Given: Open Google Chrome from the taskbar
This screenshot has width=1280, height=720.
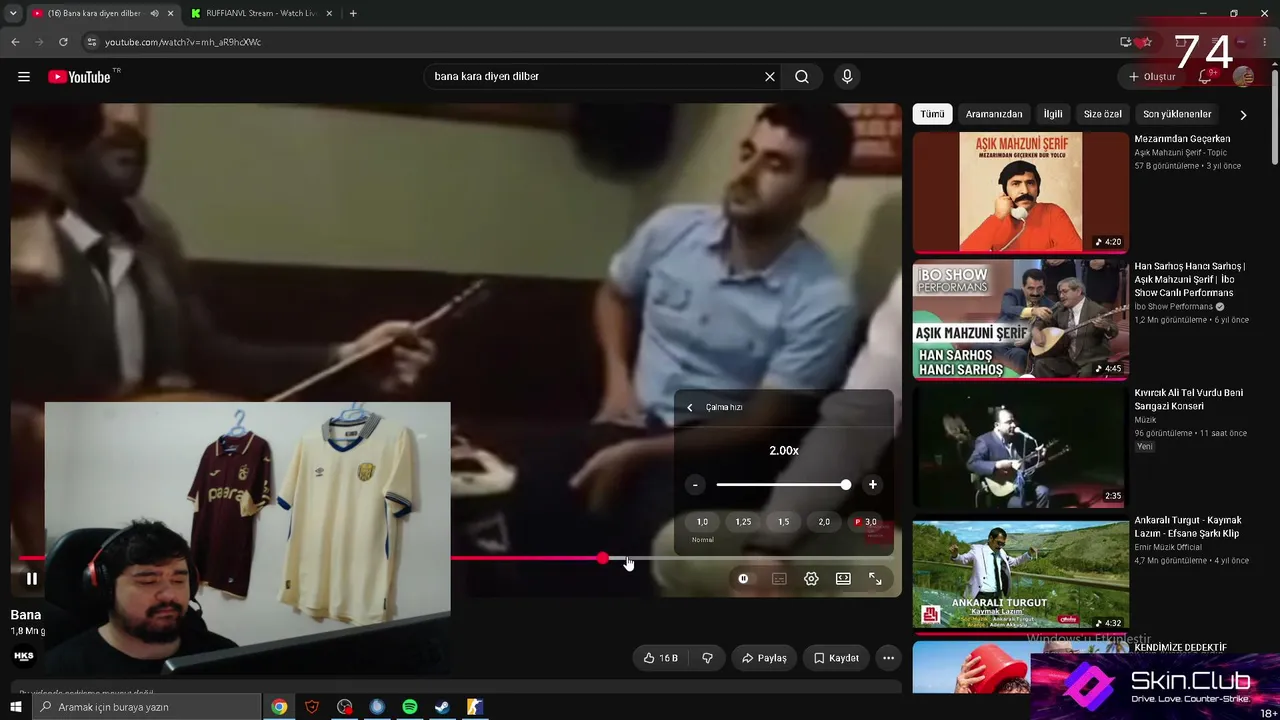Looking at the screenshot, I should [x=279, y=707].
